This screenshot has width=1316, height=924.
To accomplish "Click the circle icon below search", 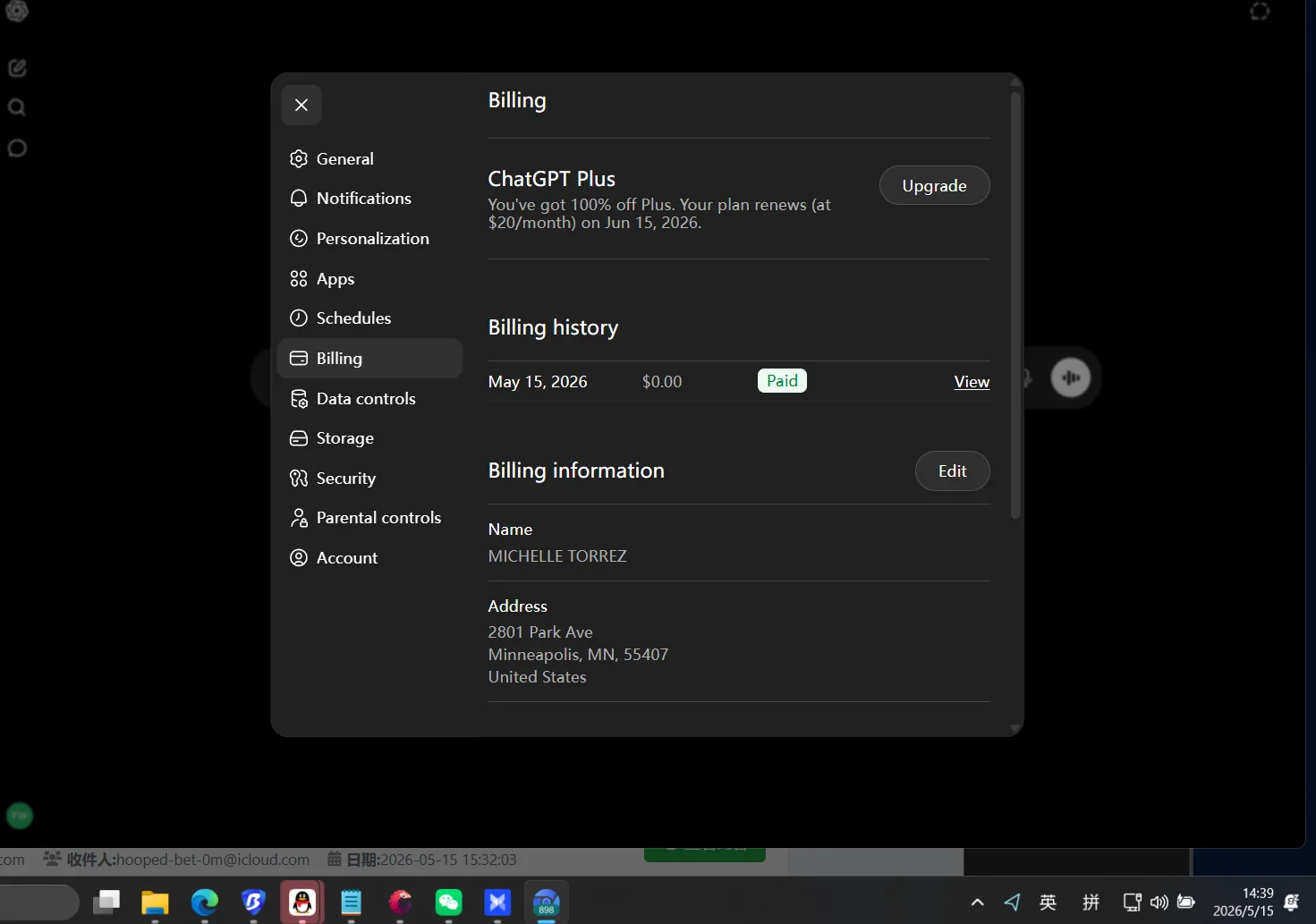I will click(17, 148).
